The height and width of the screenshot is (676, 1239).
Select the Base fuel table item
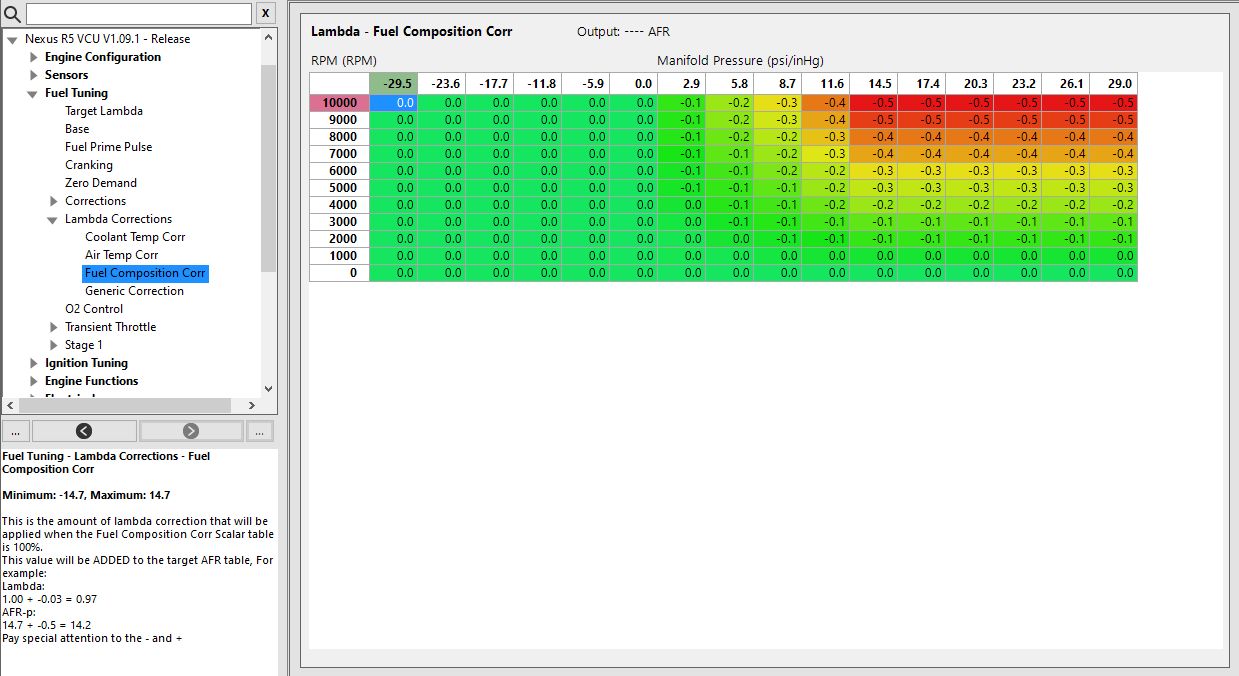pyautogui.click(x=77, y=129)
